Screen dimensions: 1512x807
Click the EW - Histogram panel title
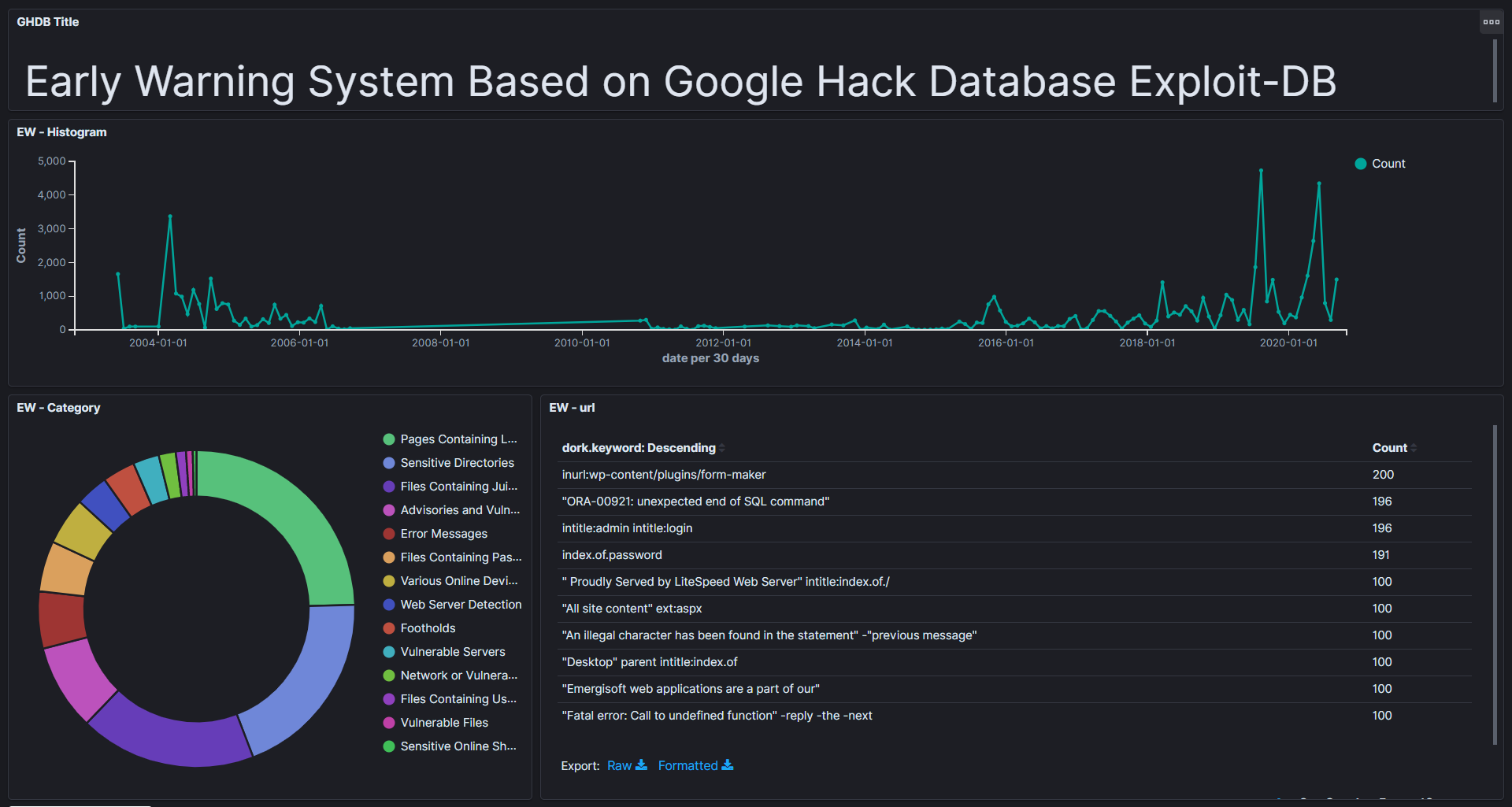pyautogui.click(x=61, y=132)
